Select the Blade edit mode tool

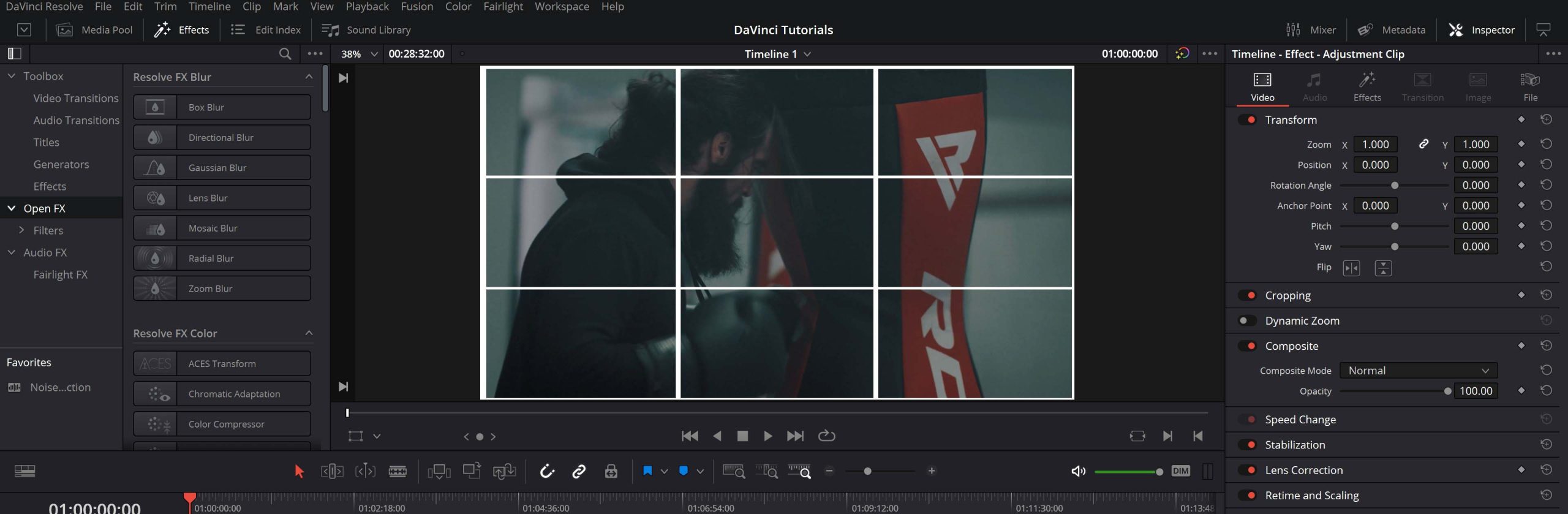coord(398,471)
